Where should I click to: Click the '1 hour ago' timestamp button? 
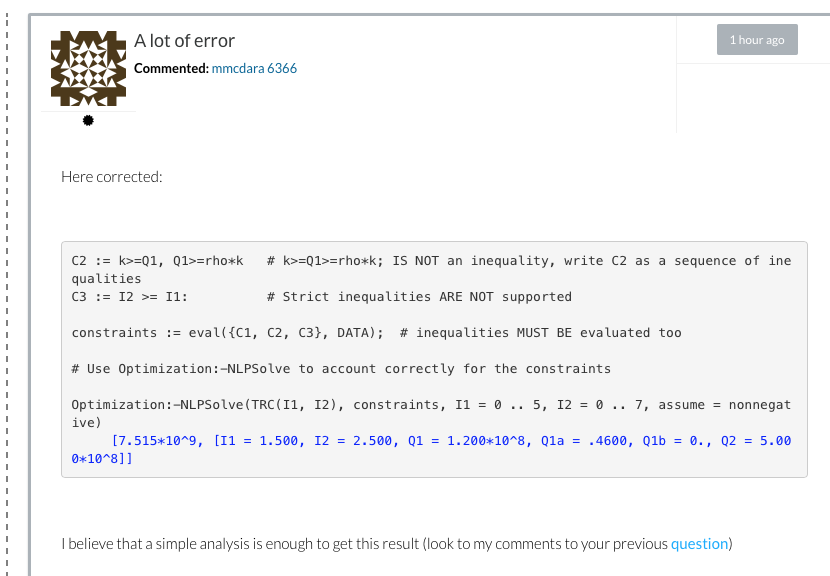point(757,40)
